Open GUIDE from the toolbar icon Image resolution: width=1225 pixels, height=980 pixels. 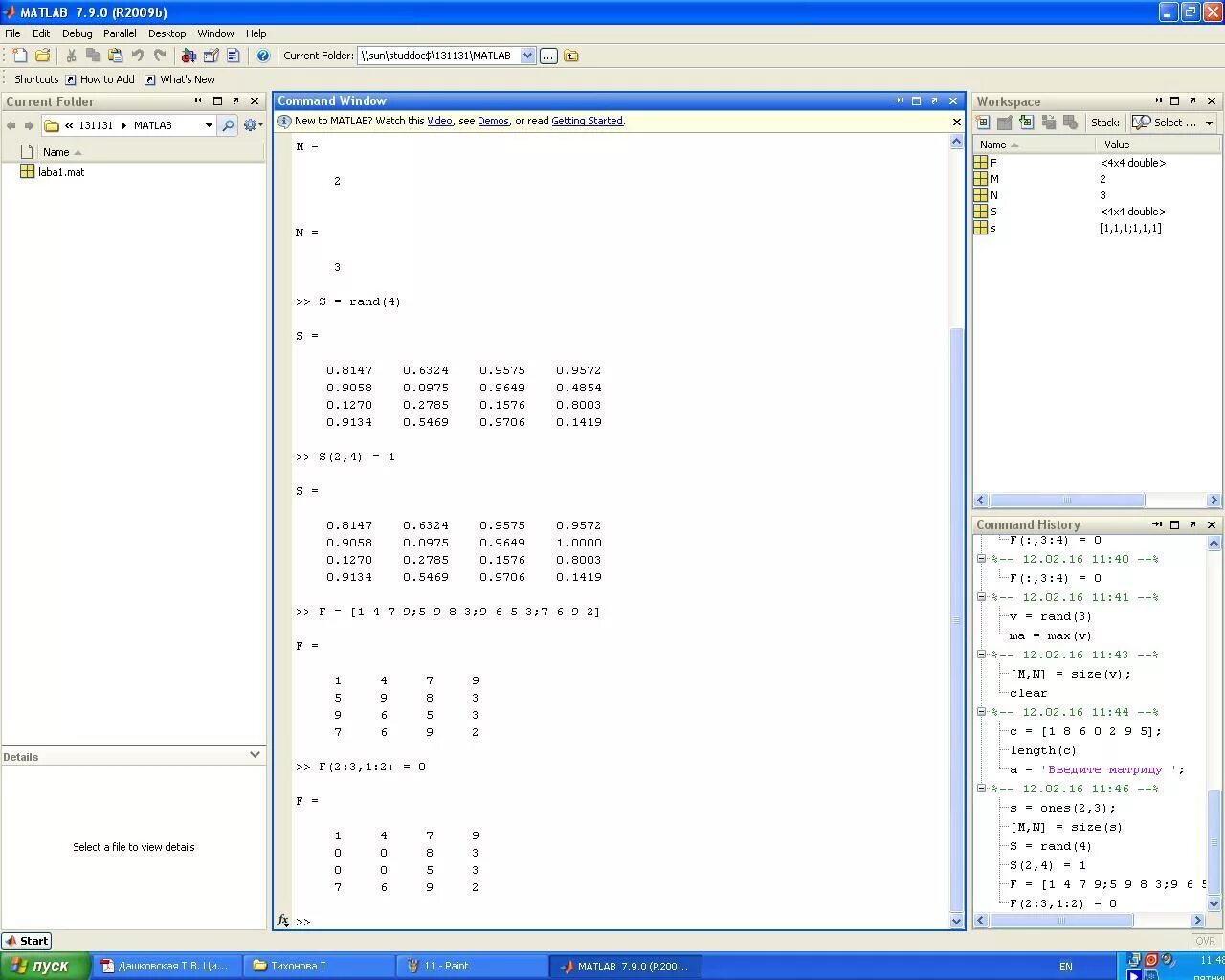pos(211,56)
